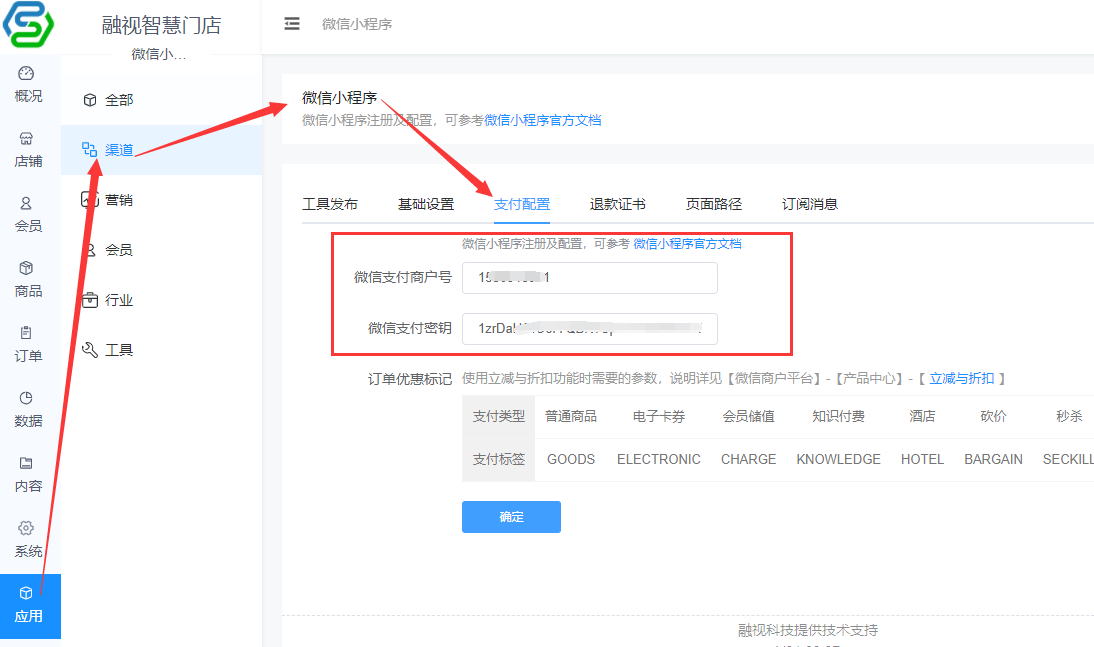
Task: Switch to the 订阅消息 tab
Action: [809, 204]
